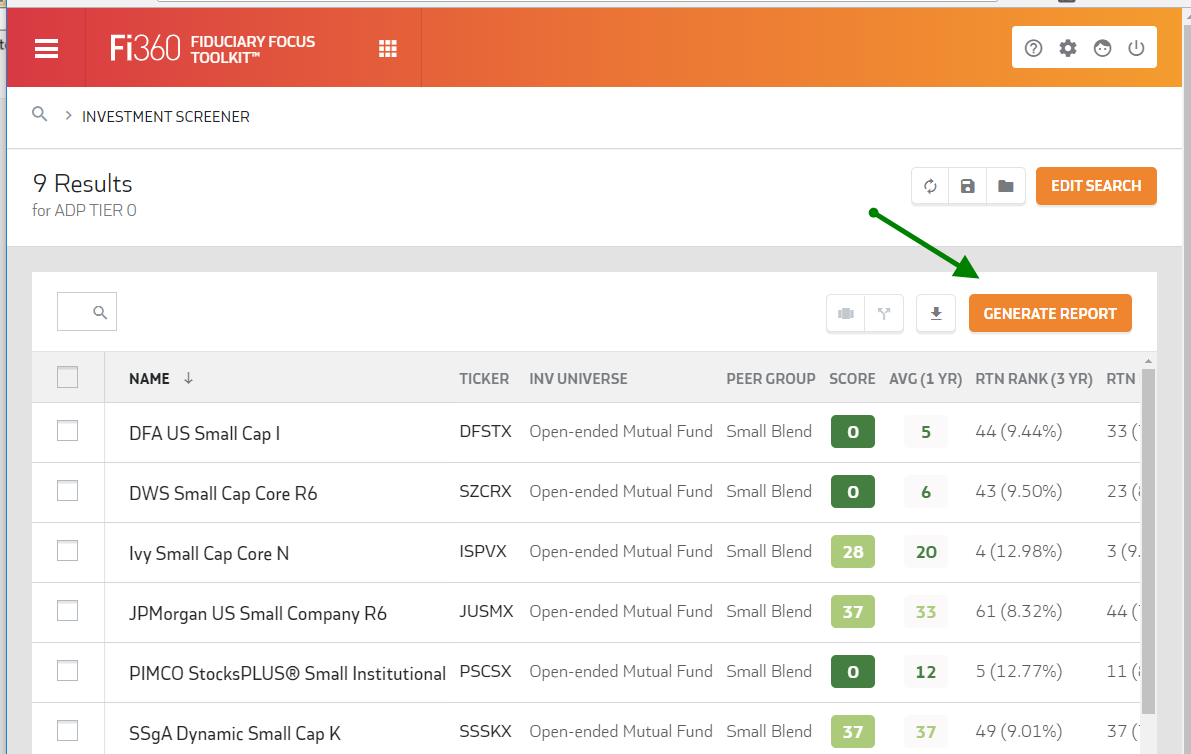Sort by the NAME column header
1191x754 pixels.
tap(149, 379)
